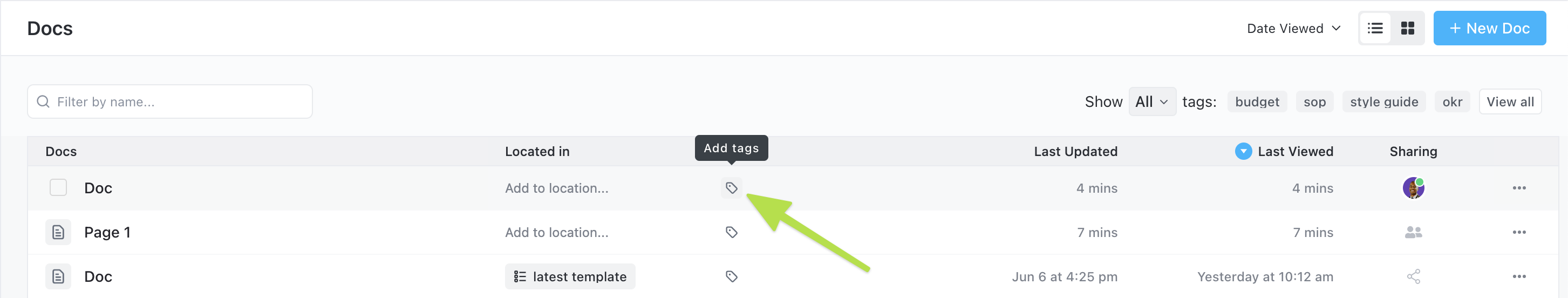The image size is (1568, 298).
Task: Switch to list view layout
Action: (x=1375, y=28)
